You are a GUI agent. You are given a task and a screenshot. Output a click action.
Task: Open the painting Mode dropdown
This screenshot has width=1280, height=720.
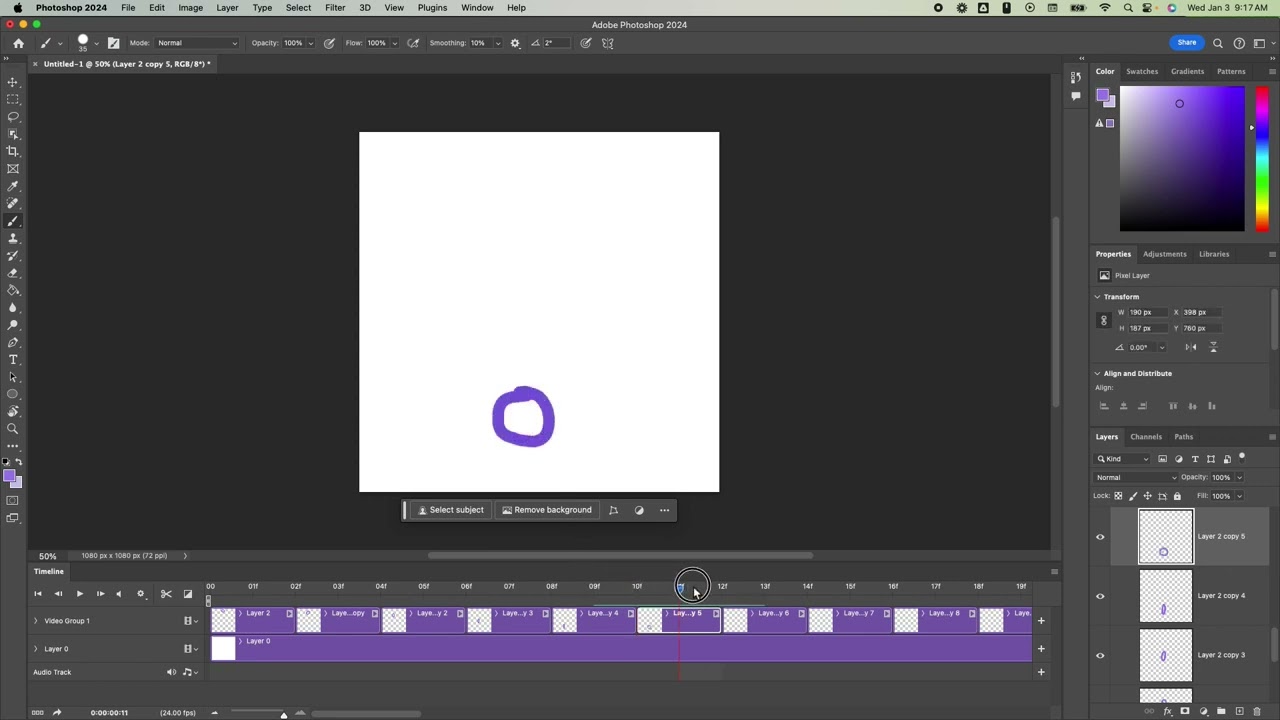[197, 43]
